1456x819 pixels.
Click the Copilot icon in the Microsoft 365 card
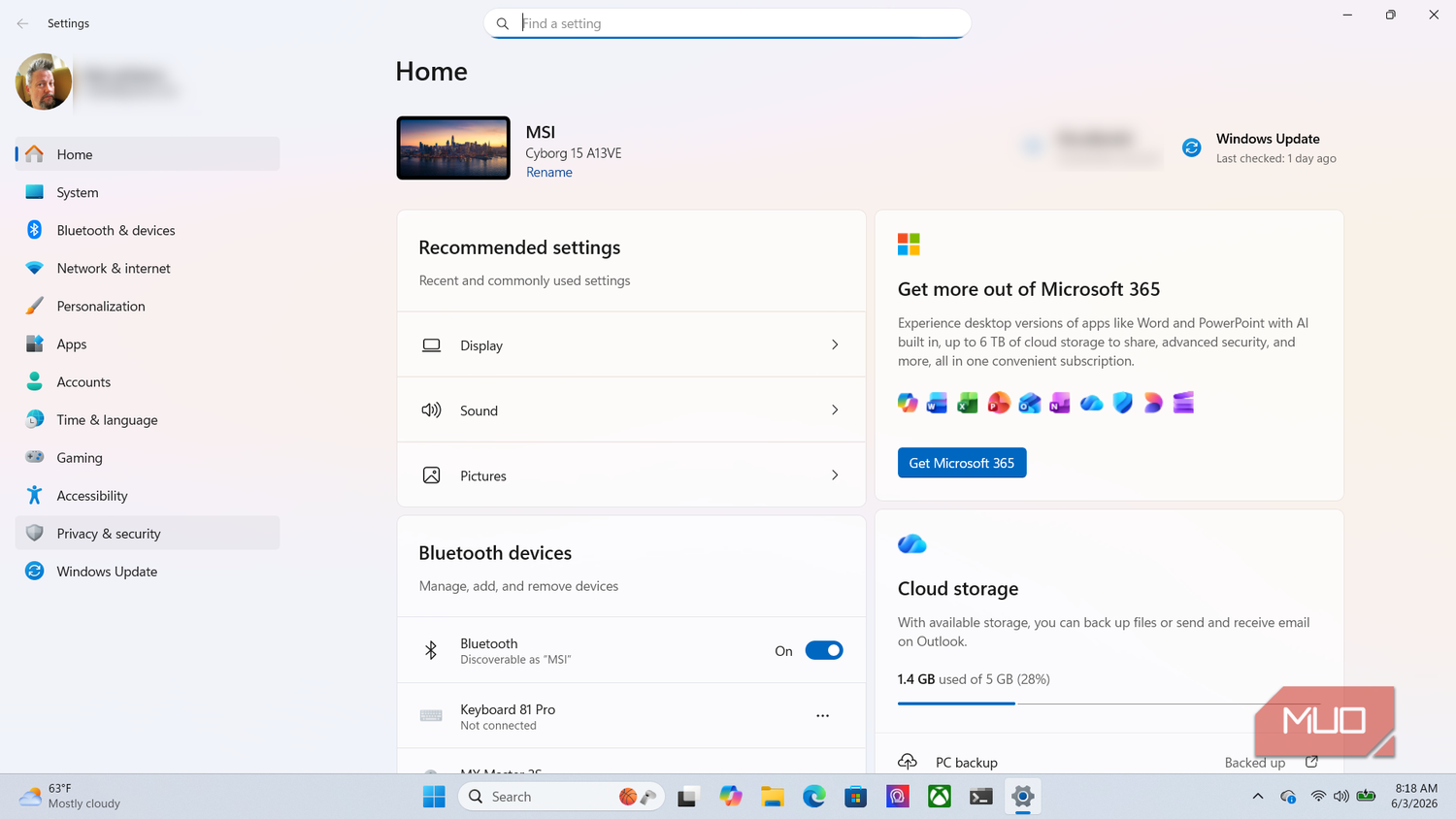pyautogui.click(x=908, y=403)
